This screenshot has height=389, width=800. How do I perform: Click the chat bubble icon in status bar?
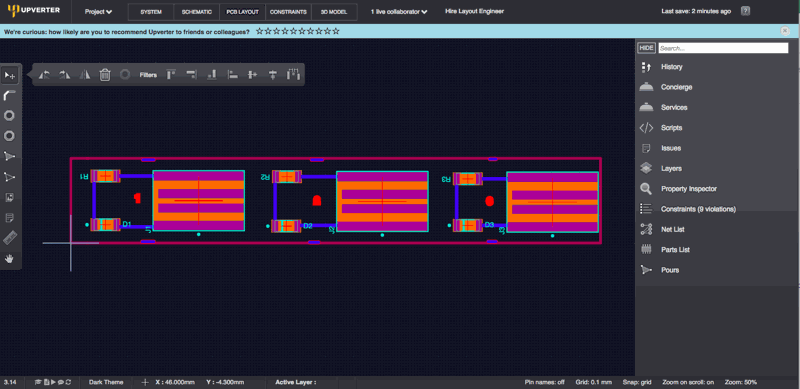[60, 382]
